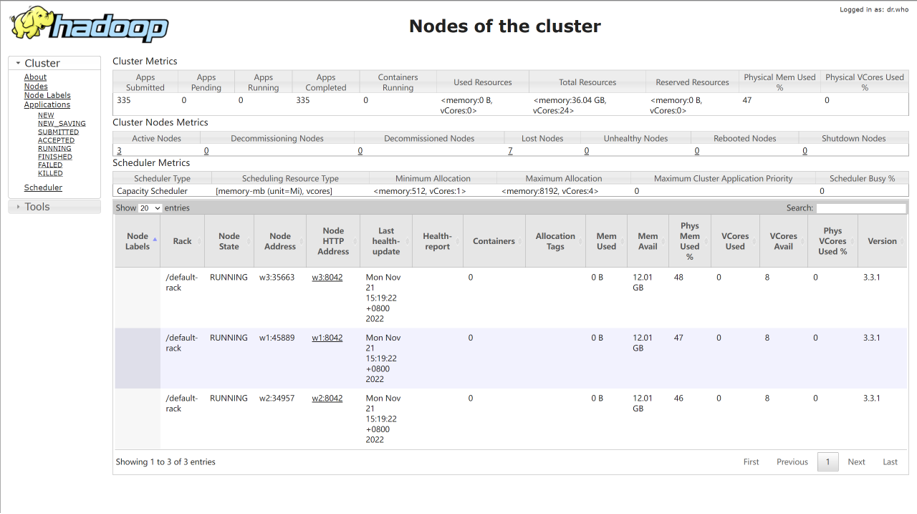Click node address w3:35663 cell

(277, 278)
